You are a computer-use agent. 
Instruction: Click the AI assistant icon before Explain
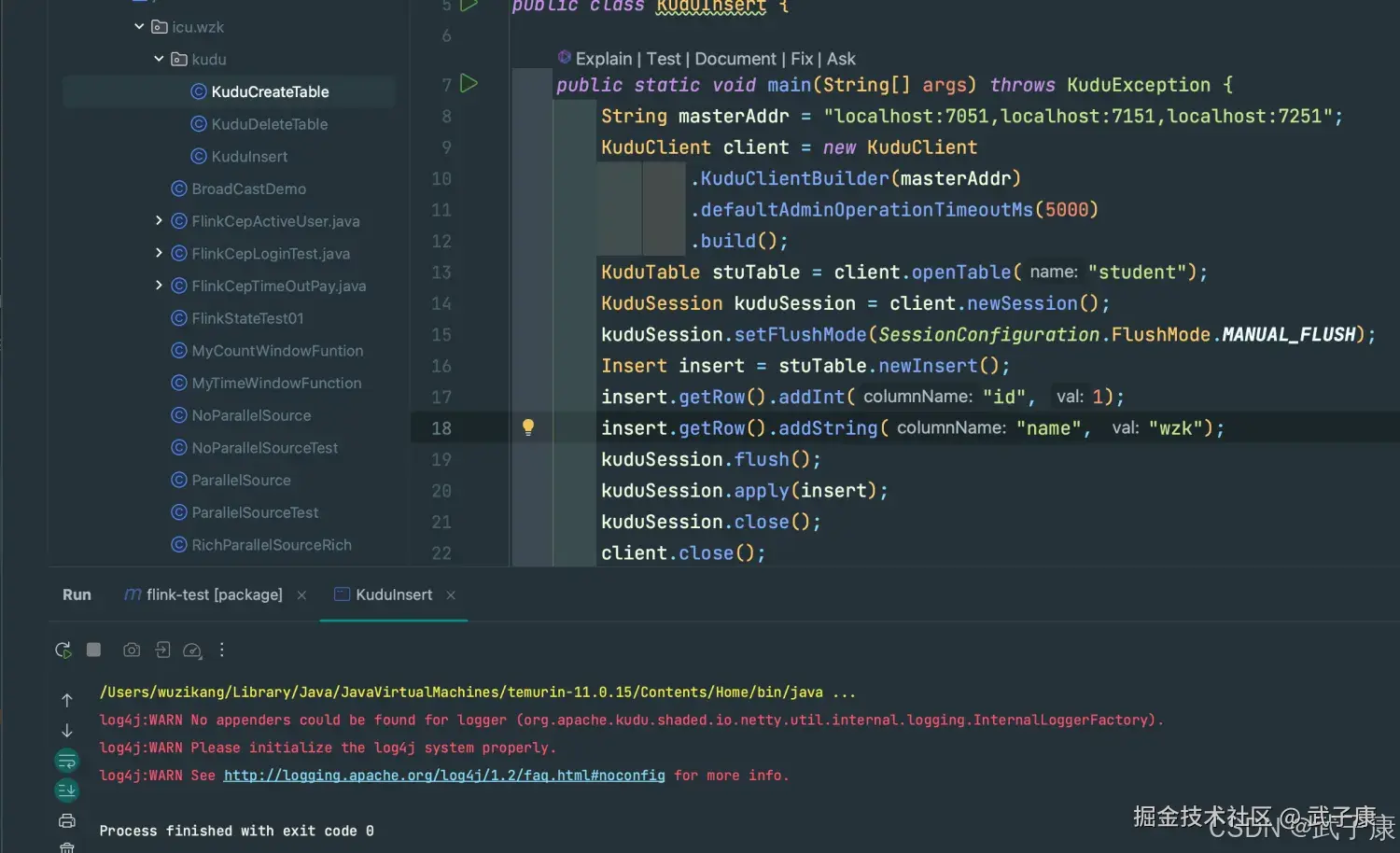(564, 57)
